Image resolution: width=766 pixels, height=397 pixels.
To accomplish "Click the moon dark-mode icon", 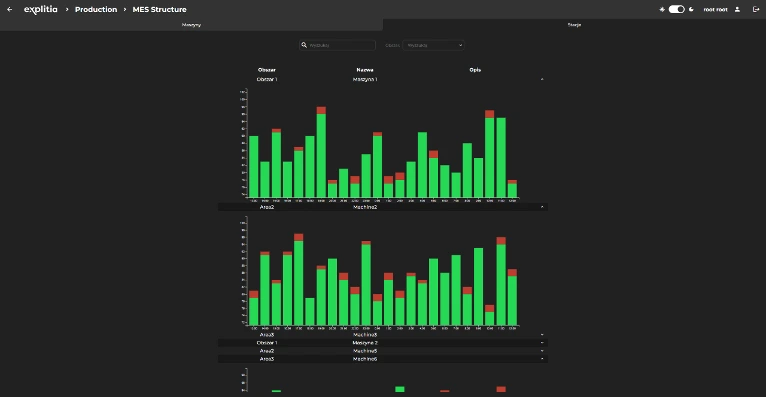I will [x=691, y=9].
